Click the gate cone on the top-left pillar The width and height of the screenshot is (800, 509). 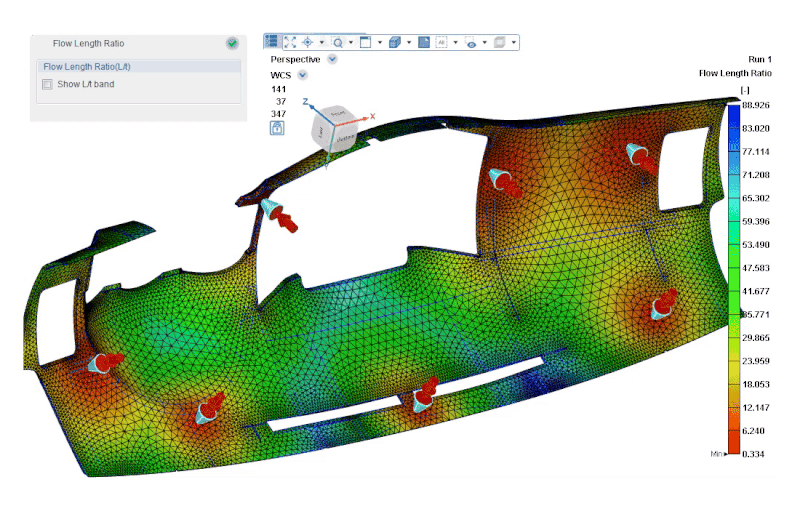[271, 208]
